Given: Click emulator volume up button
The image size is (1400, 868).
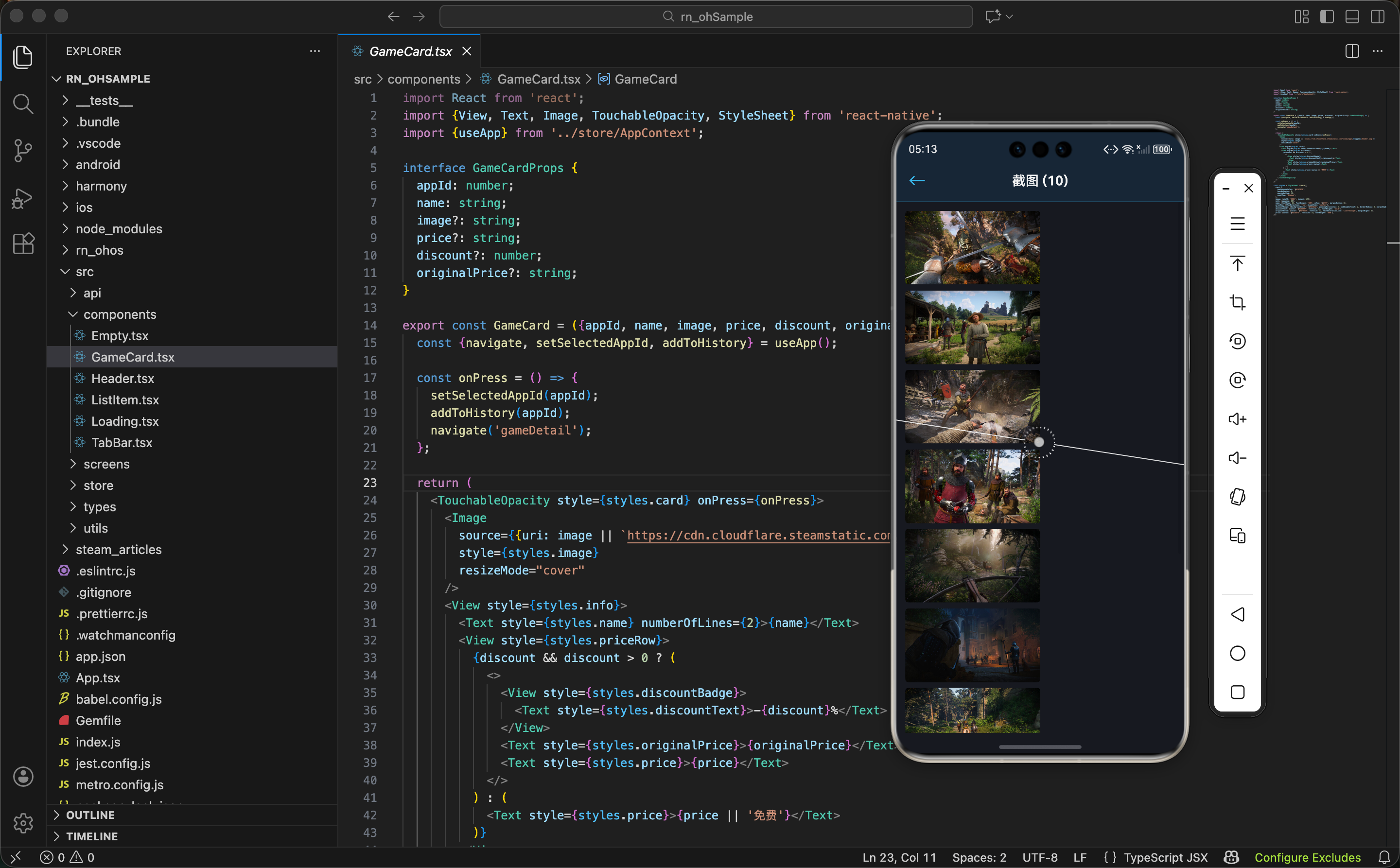Looking at the screenshot, I should [1237, 419].
